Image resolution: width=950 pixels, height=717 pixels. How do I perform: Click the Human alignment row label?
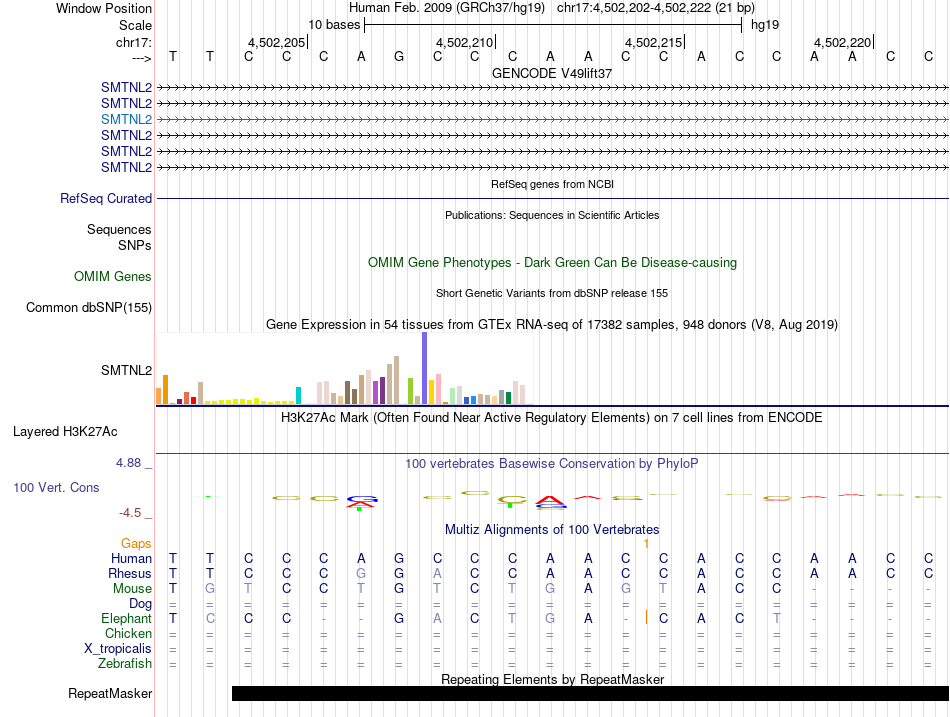click(x=131, y=558)
